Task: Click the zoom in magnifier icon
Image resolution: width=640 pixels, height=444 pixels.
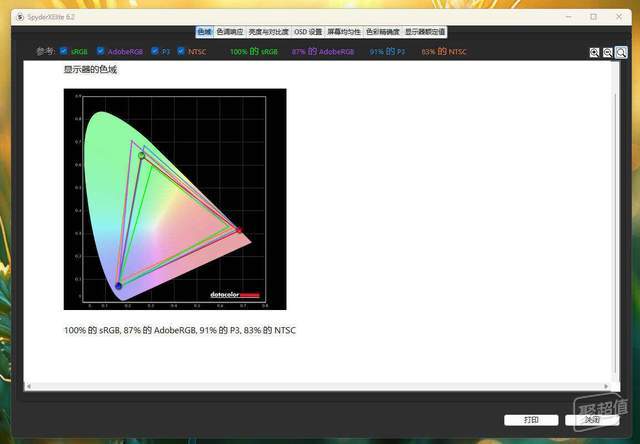Action: coord(594,53)
